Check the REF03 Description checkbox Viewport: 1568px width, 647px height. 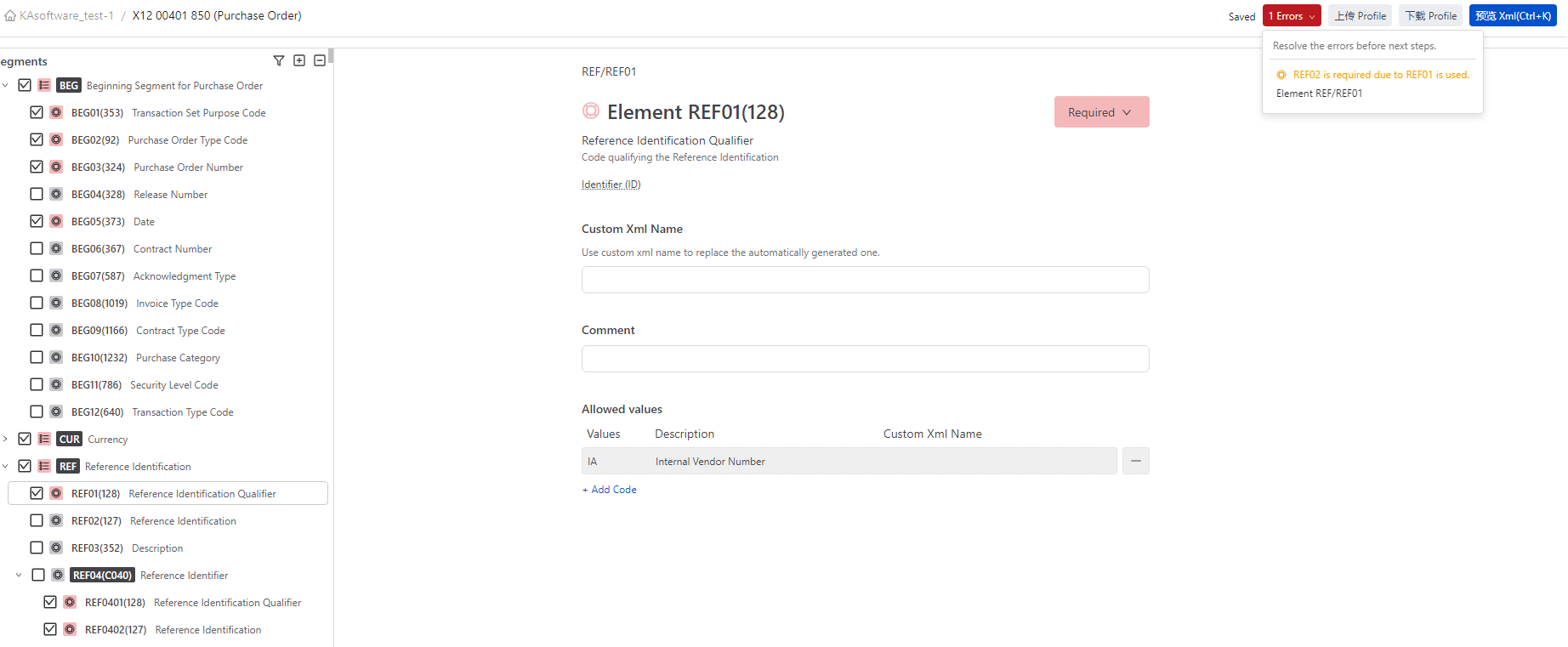click(37, 548)
